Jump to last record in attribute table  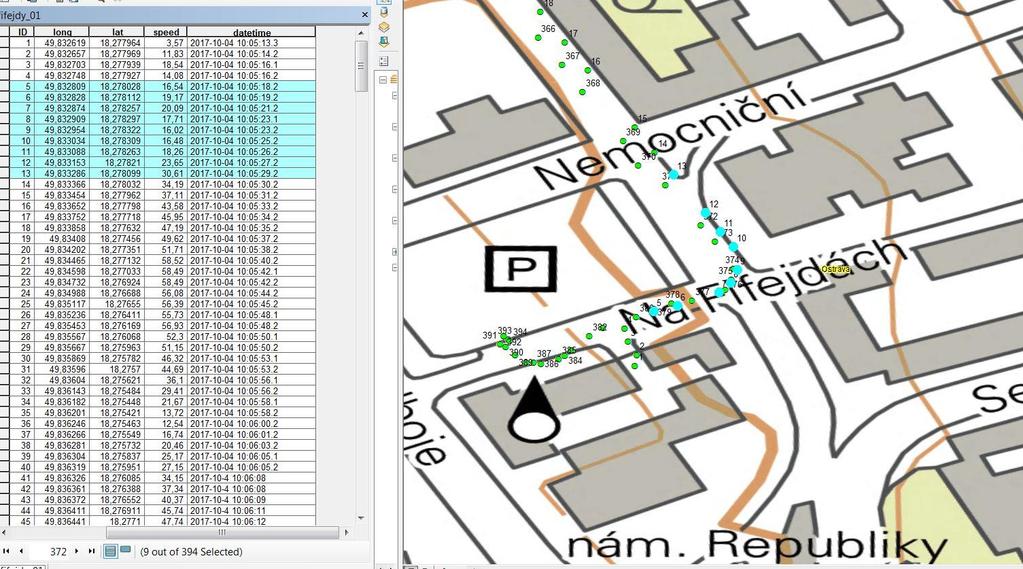[x=91, y=551]
